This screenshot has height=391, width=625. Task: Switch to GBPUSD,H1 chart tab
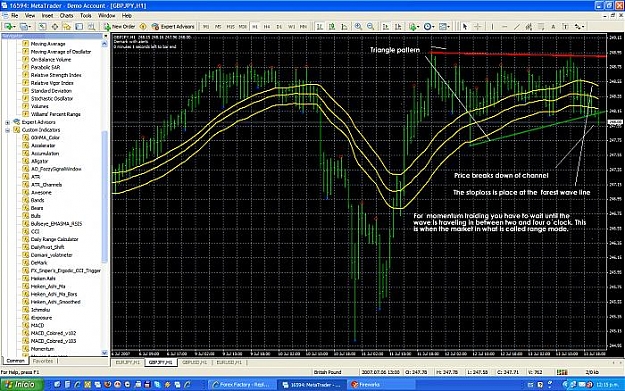pos(195,362)
